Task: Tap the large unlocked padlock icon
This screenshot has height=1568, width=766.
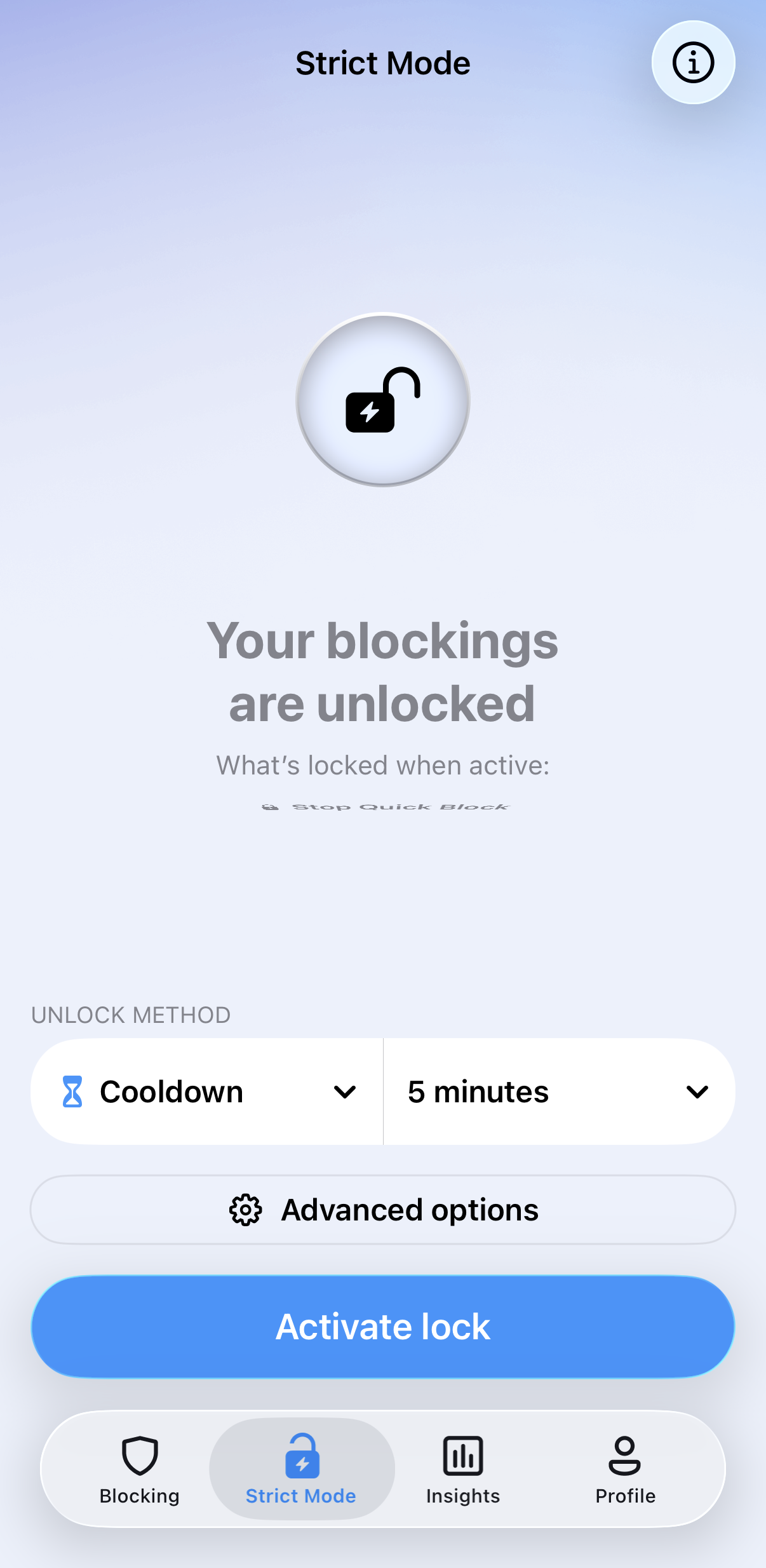Action: pyautogui.click(x=383, y=400)
